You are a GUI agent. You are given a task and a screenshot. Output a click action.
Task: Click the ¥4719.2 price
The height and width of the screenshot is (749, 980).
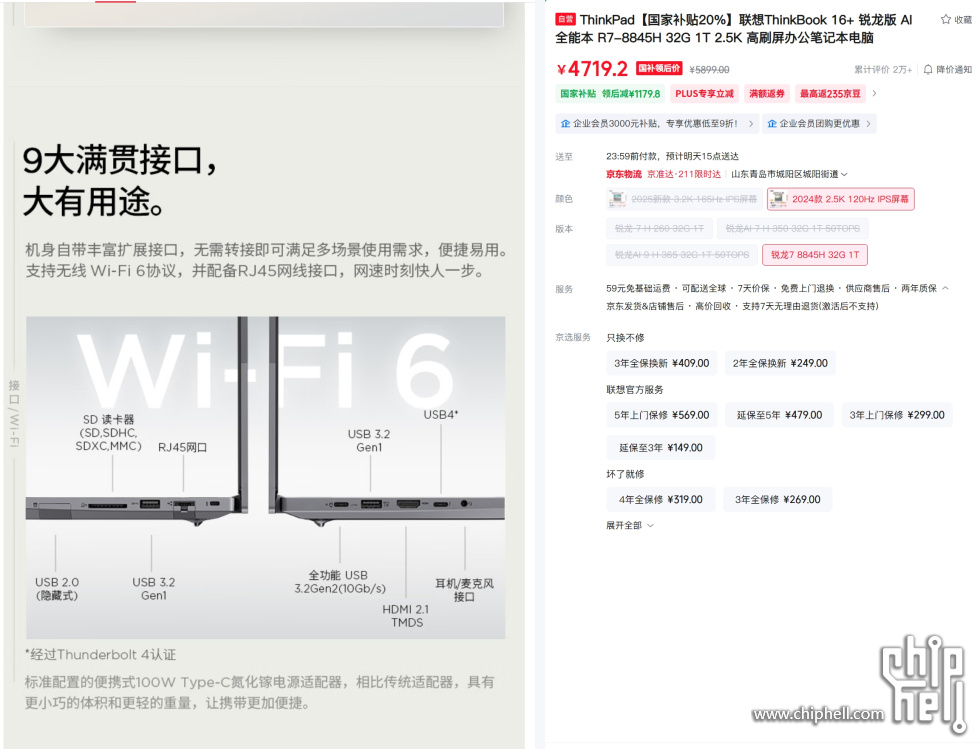click(592, 69)
